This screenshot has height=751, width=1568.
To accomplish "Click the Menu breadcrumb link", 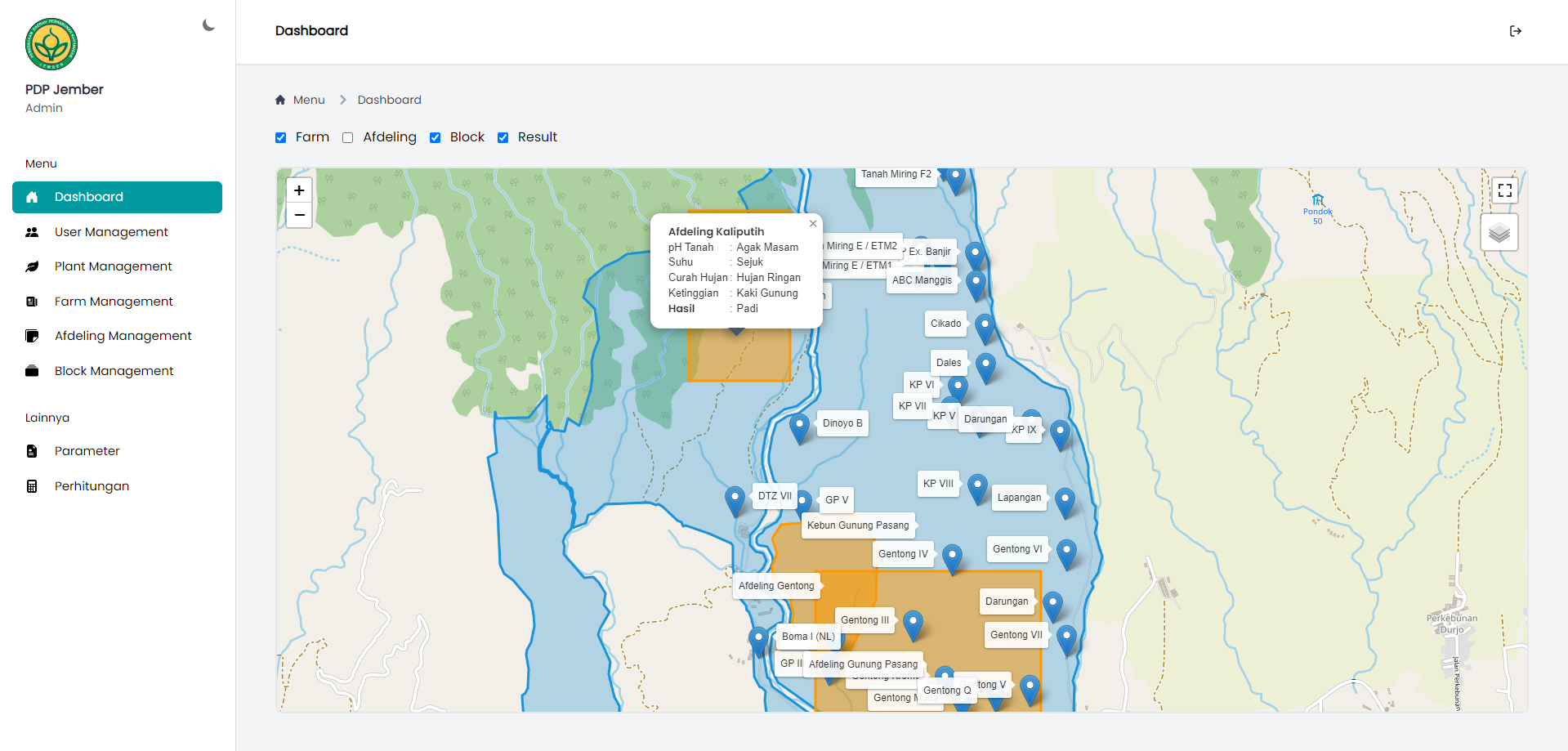I will 309,100.
